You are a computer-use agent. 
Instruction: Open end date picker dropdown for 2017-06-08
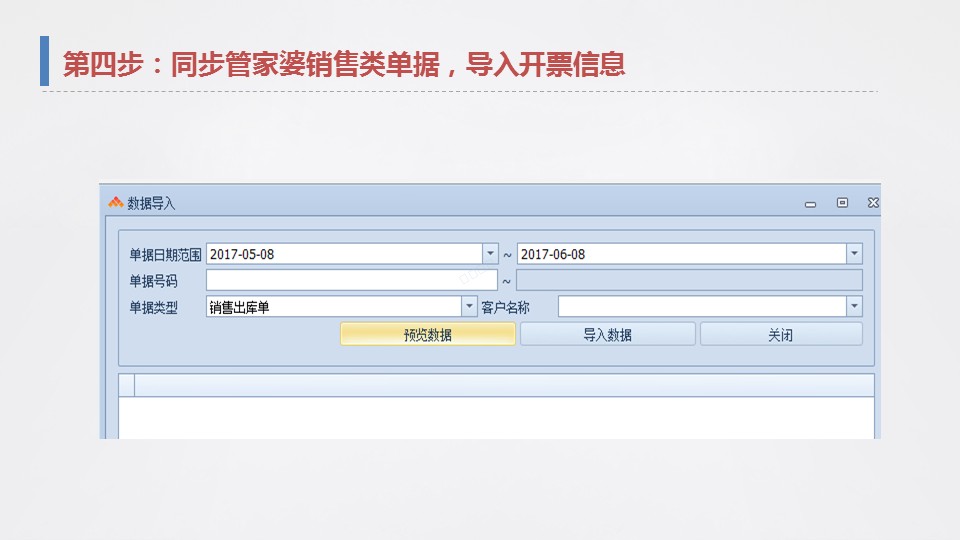pos(854,253)
